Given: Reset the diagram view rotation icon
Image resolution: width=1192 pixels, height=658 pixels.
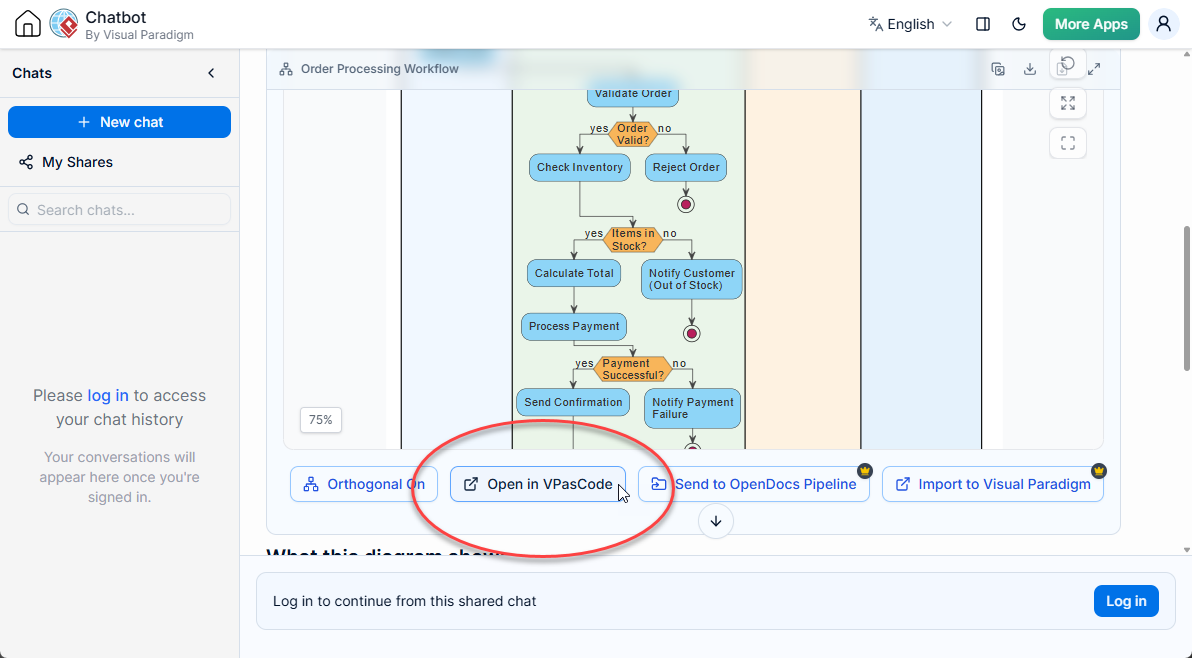Looking at the screenshot, I should click(1068, 63).
